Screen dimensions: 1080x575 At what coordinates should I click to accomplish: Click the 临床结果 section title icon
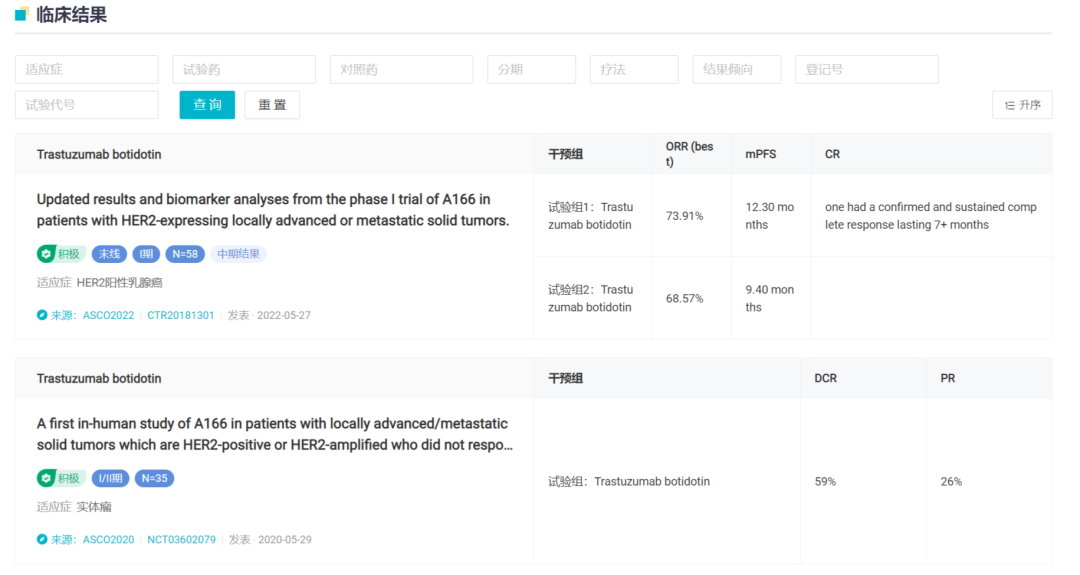tap(22, 15)
